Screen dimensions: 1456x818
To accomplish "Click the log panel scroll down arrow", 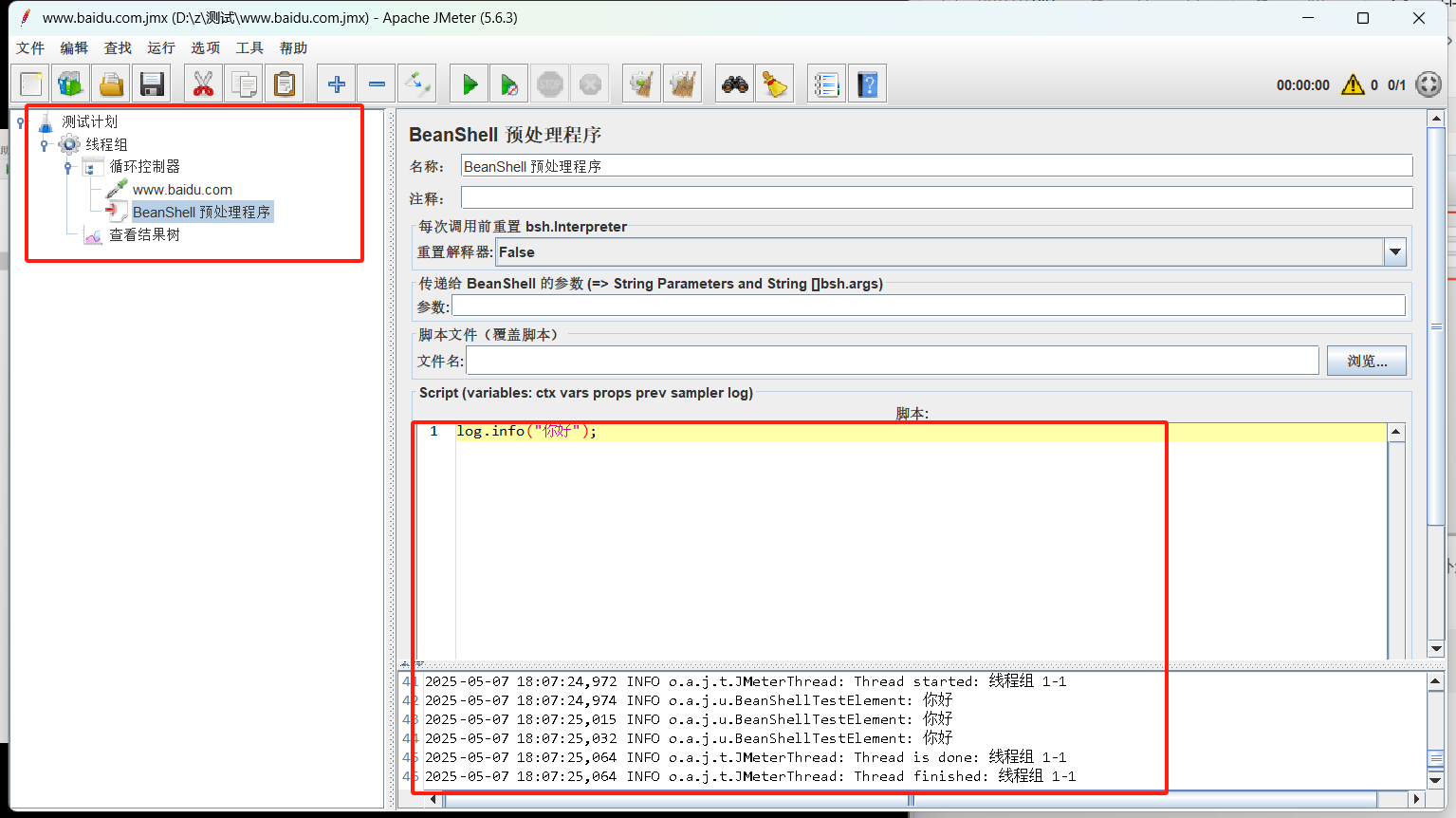I will (x=1435, y=780).
